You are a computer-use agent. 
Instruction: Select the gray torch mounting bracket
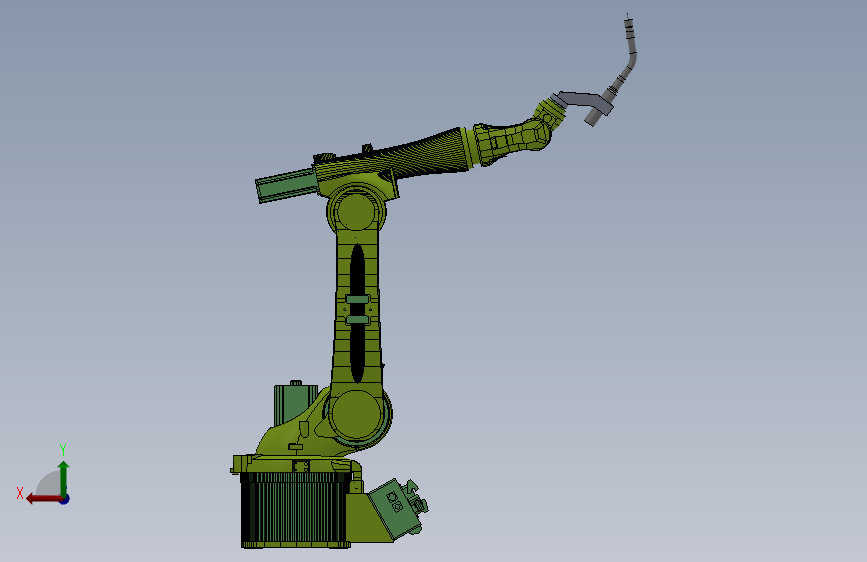point(584,103)
